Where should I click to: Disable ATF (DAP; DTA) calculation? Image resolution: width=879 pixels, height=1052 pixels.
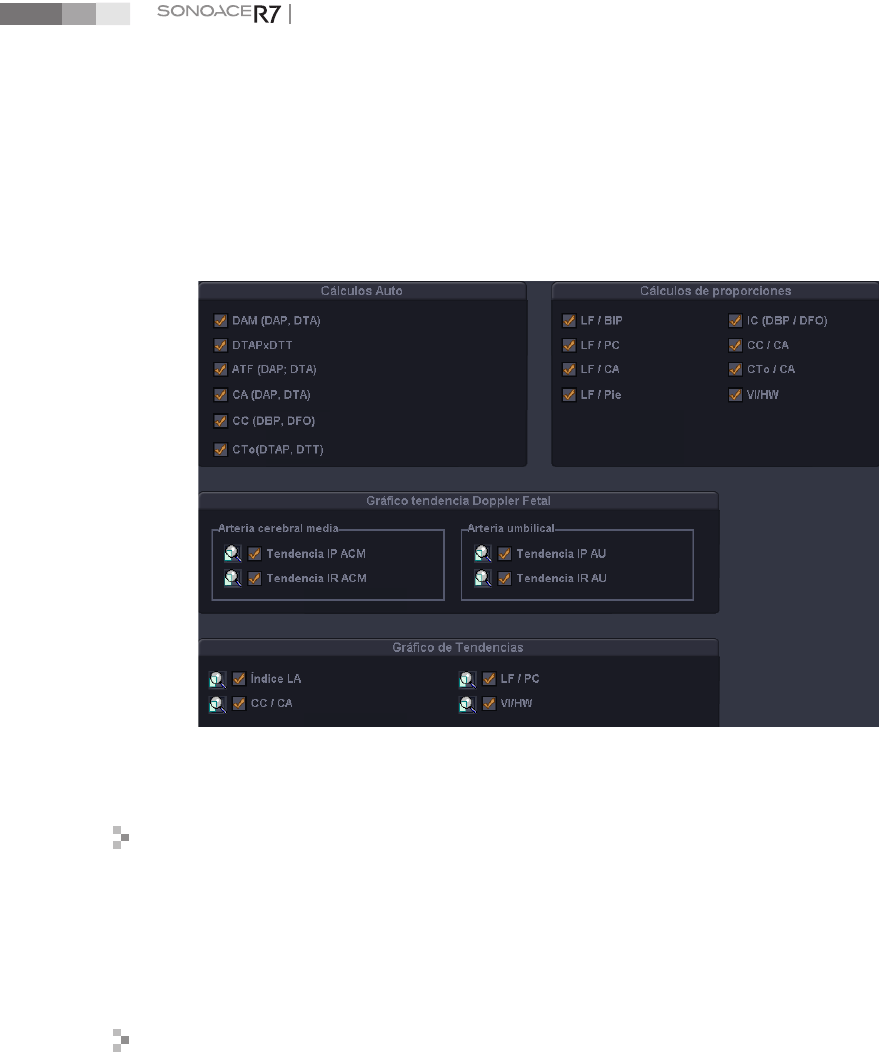point(220,370)
